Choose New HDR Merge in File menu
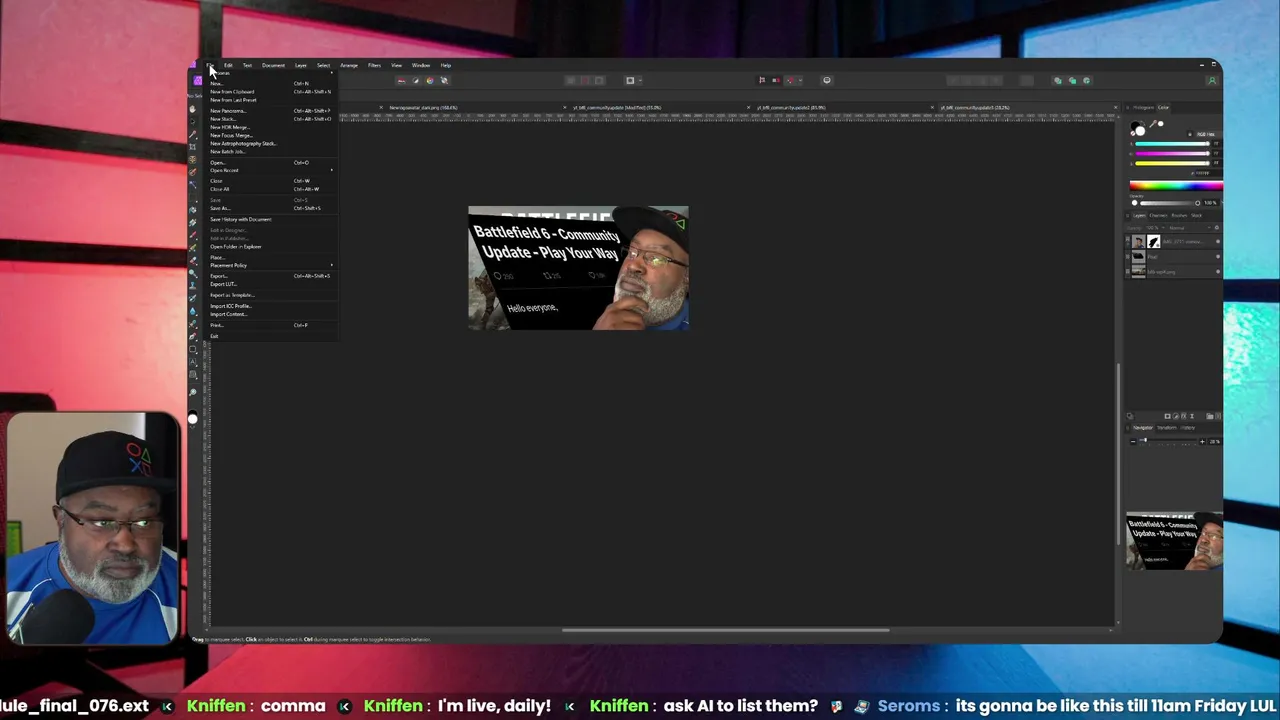 pos(271,127)
